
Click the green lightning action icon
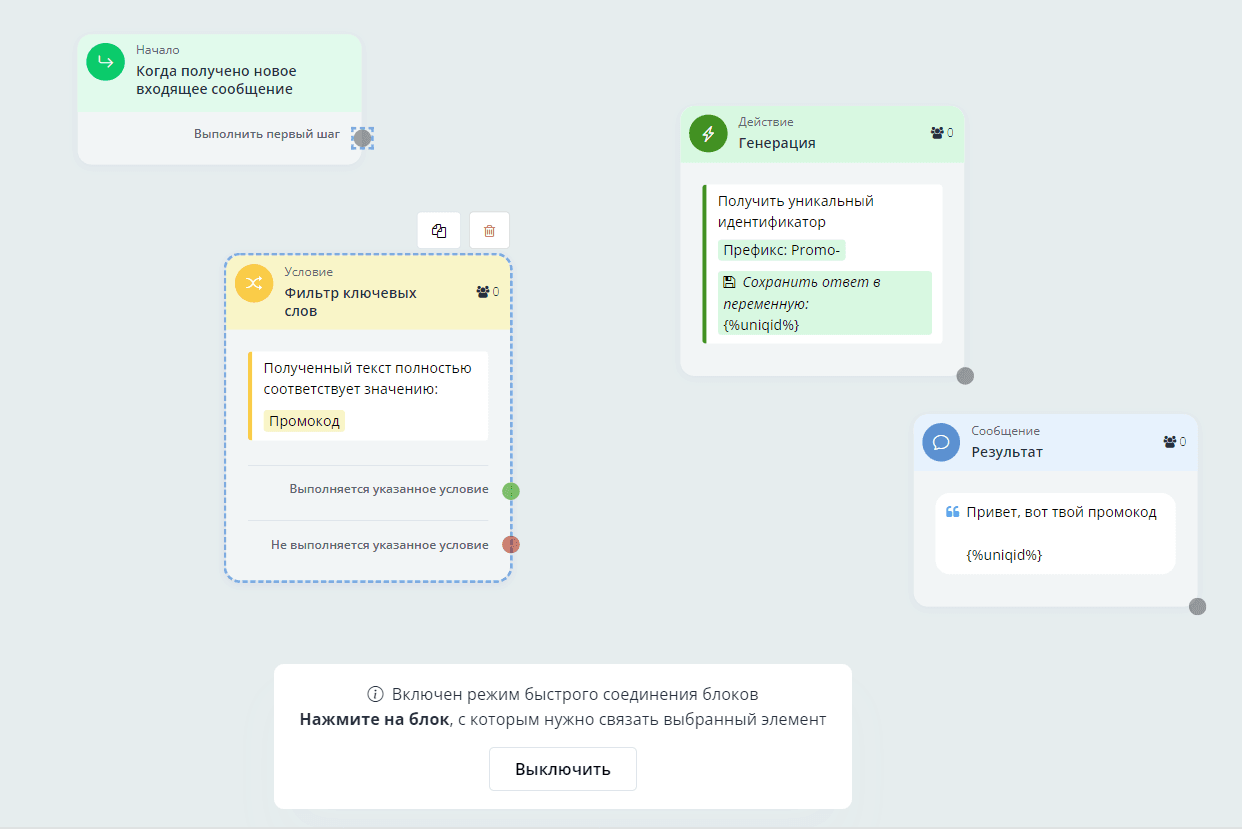point(708,133)
